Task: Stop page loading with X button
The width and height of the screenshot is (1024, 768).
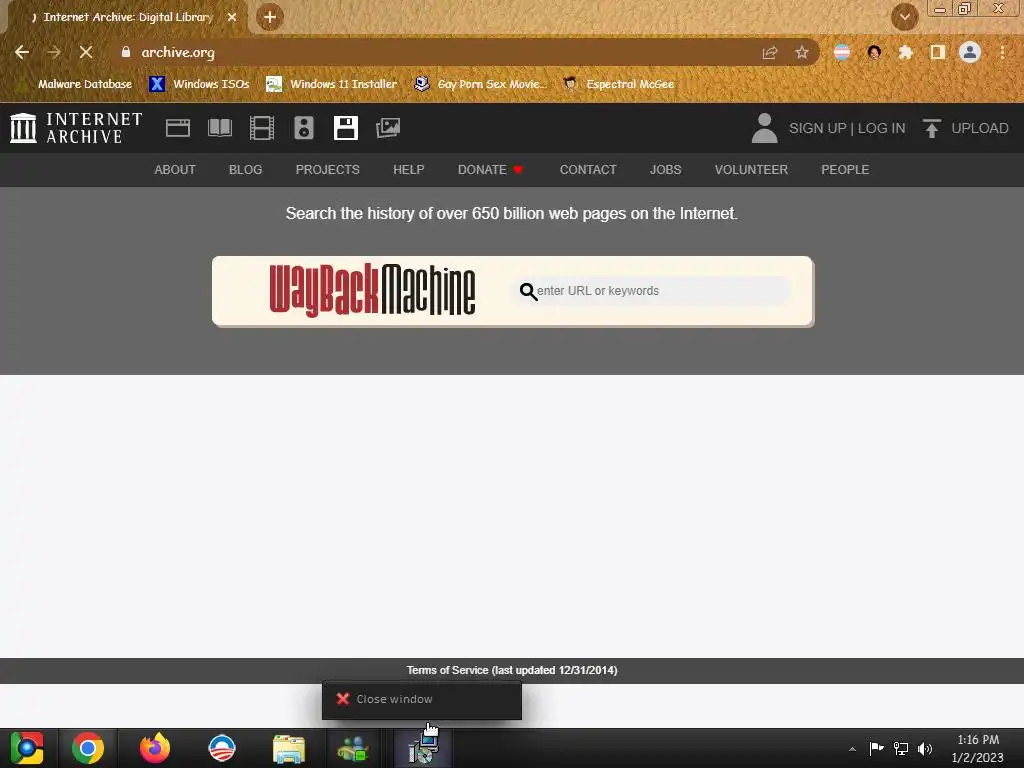Action: [x=86, y=52]
